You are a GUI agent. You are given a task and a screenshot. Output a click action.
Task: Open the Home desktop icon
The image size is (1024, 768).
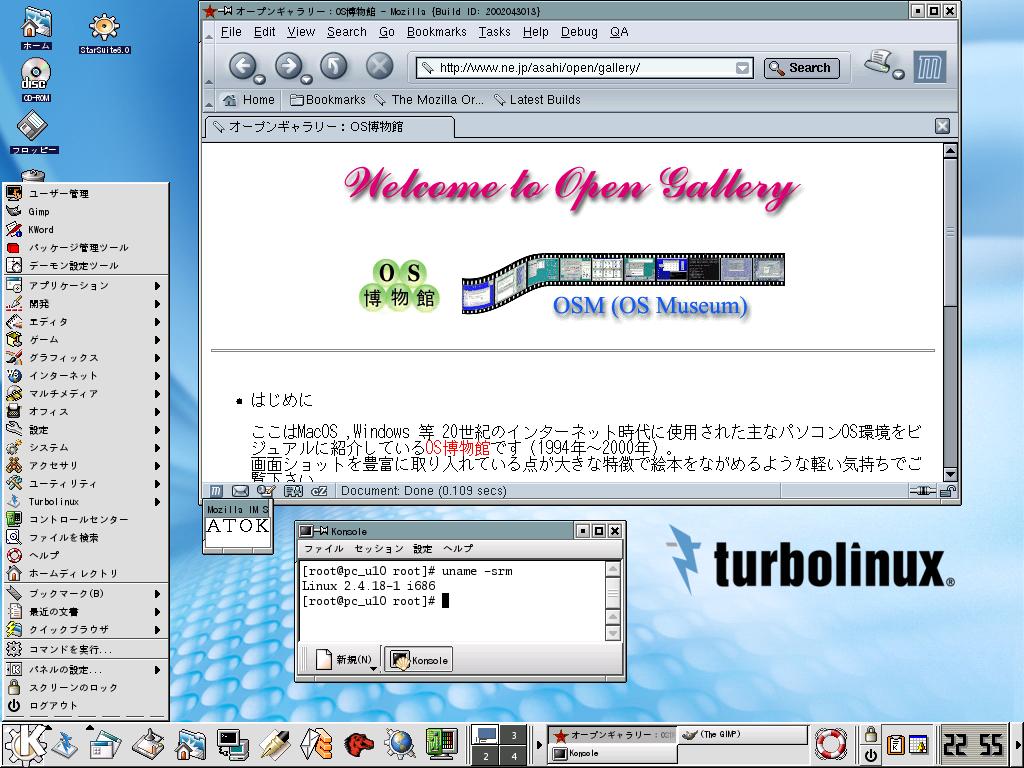[35, 29]
